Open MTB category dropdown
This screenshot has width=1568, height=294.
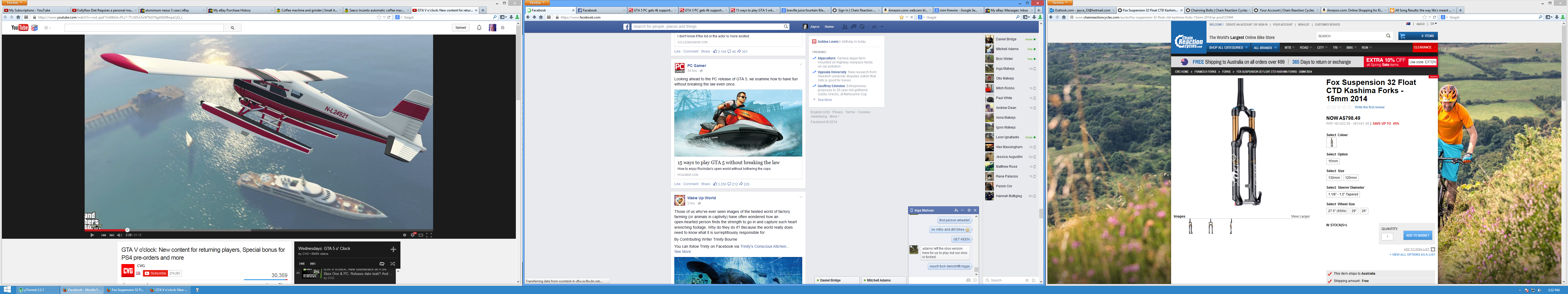pos(1289,47)
